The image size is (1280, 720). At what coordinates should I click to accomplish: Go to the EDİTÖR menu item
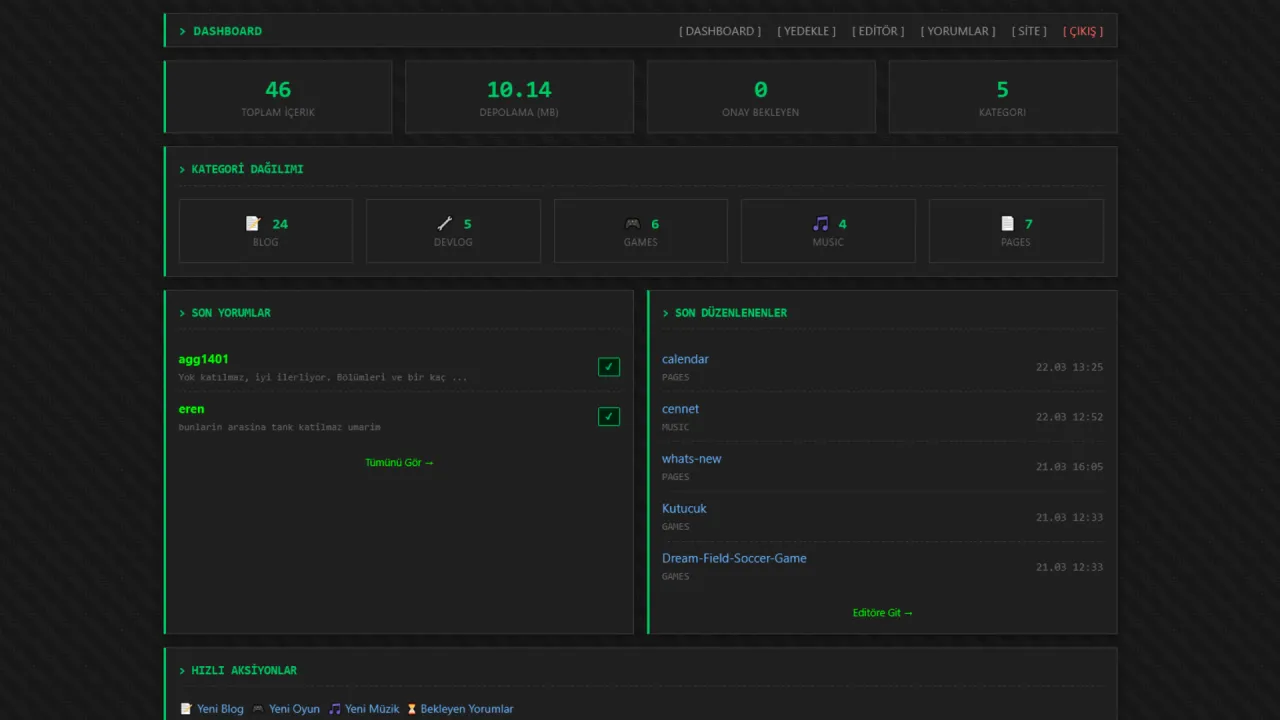(x=878, y=31)
